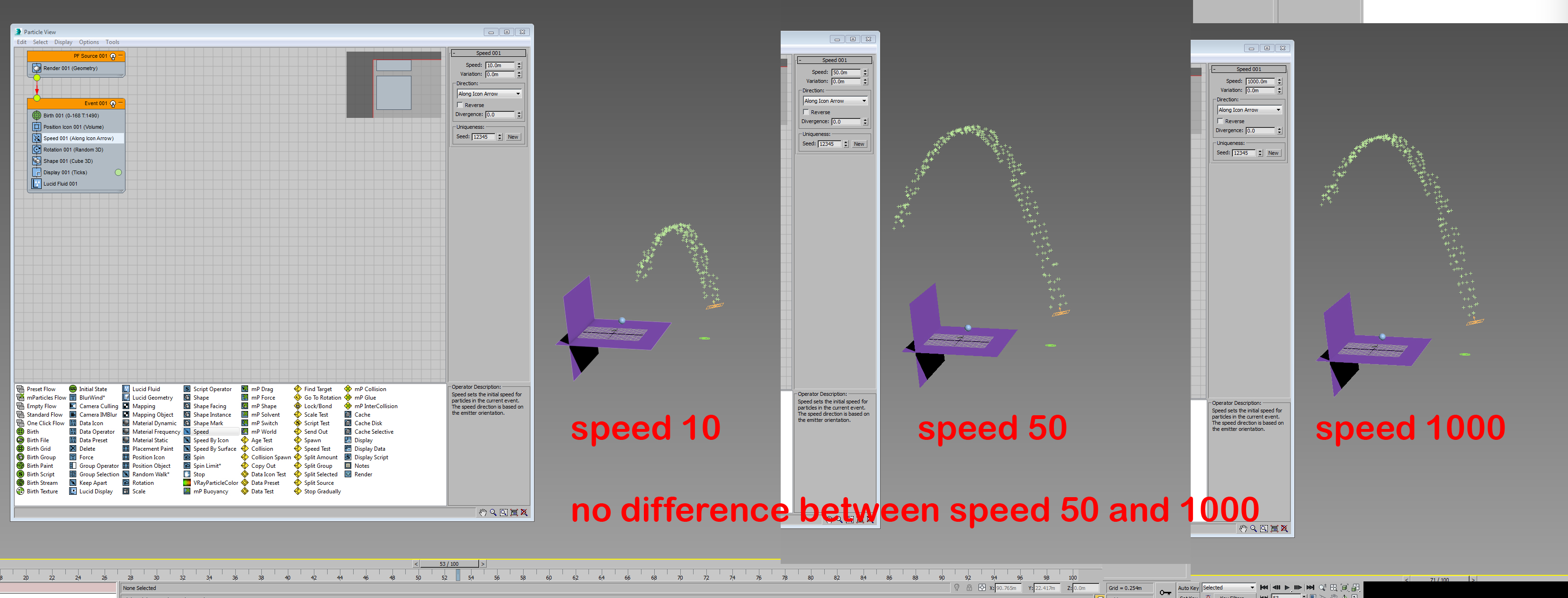The image size is (1568, 598).
Task: Collapse the Speed 001 rollout
Action: click(x=488, y=54)
